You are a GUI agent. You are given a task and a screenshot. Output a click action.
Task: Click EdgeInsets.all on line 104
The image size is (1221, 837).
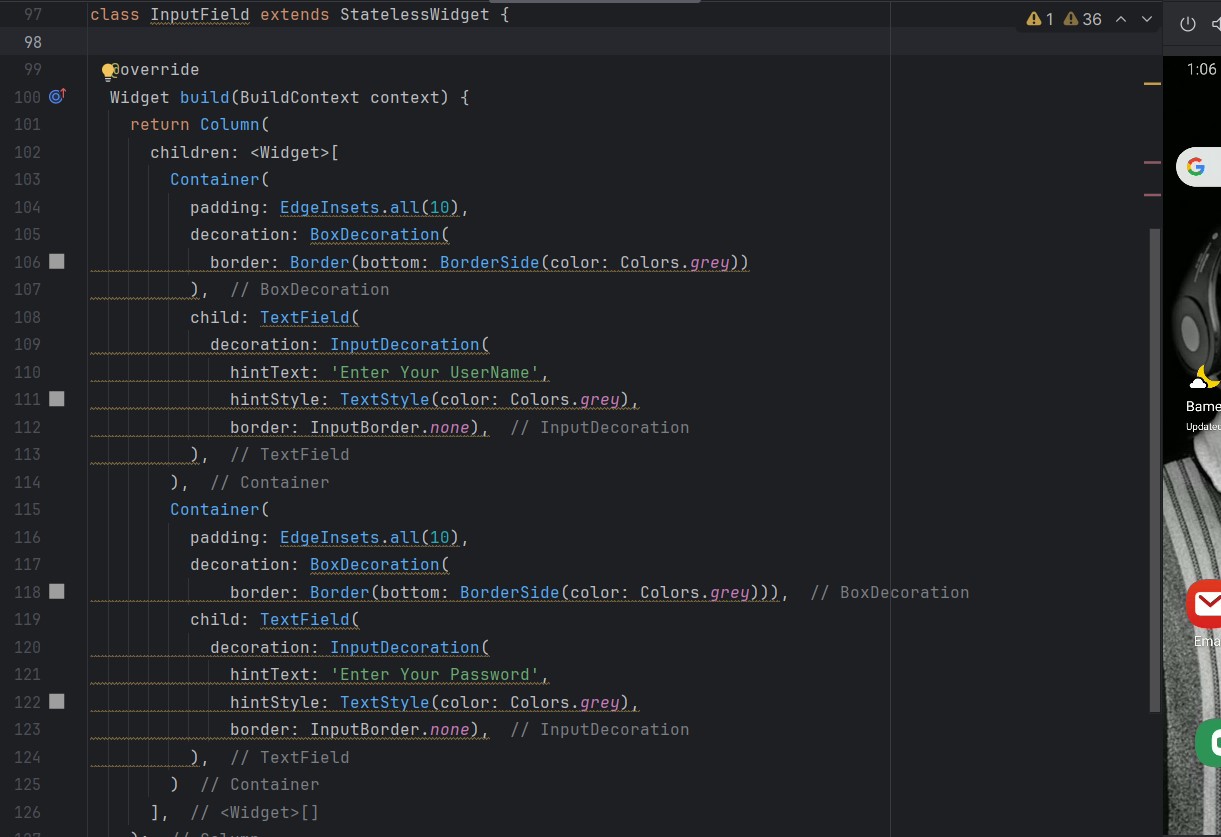[350, 208]
